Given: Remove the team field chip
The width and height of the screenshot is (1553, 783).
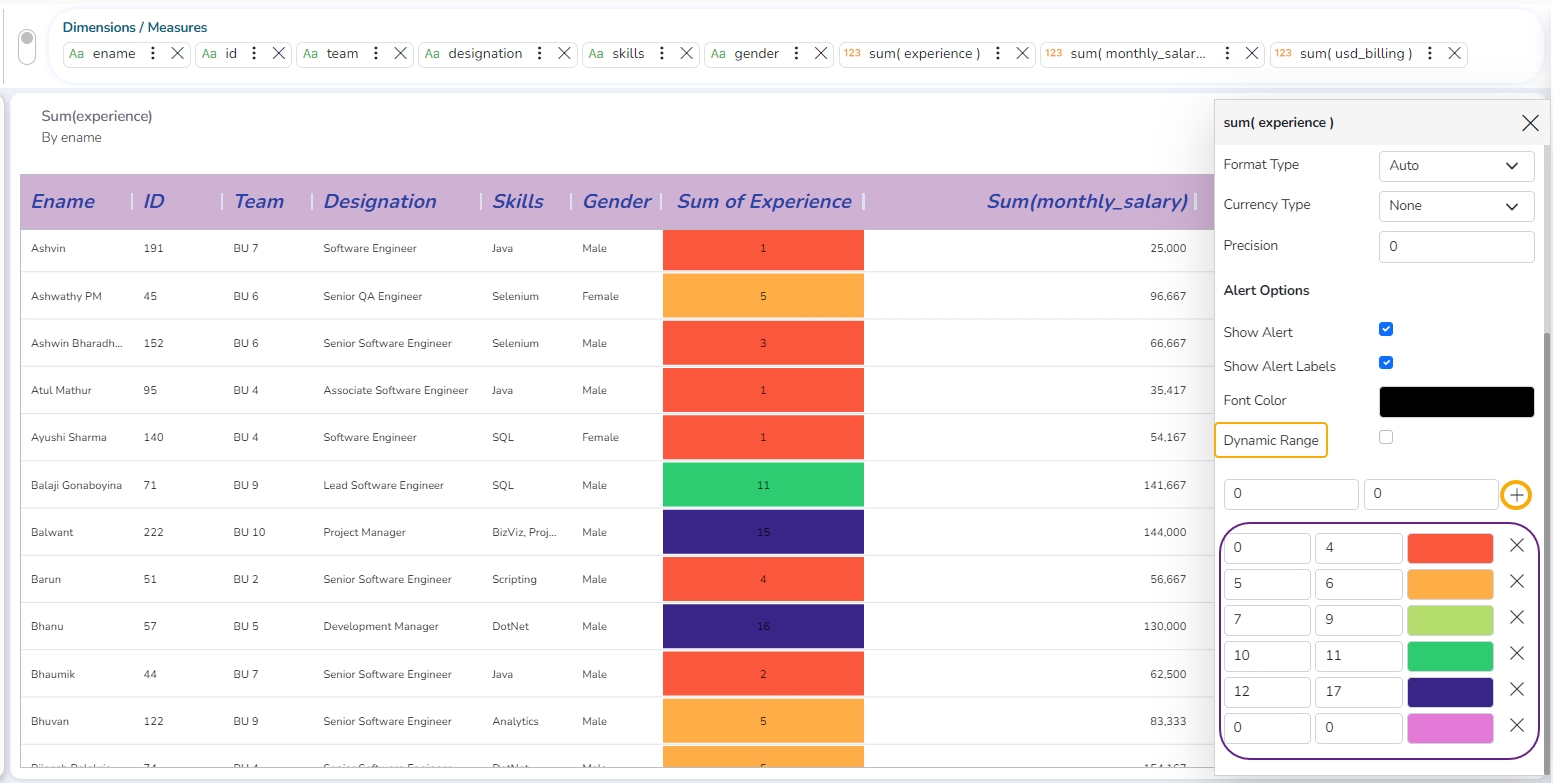Looking at the screenshot, I should point(400,54).
